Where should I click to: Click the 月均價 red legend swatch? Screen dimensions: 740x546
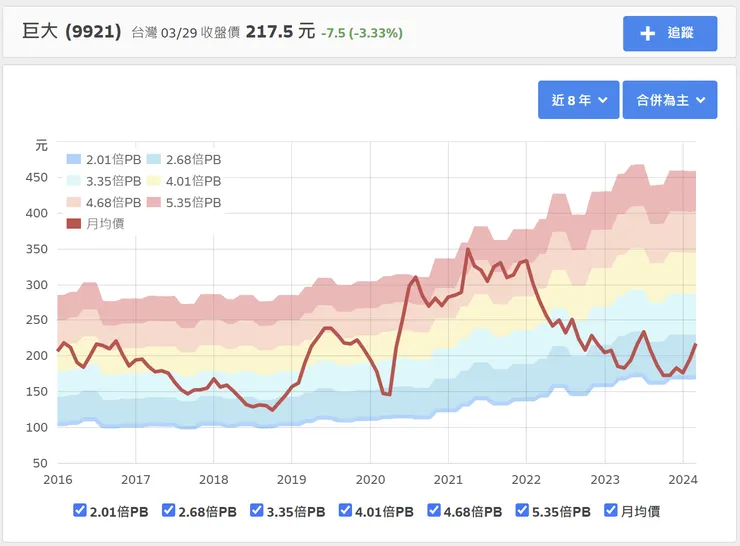[73, 223]
